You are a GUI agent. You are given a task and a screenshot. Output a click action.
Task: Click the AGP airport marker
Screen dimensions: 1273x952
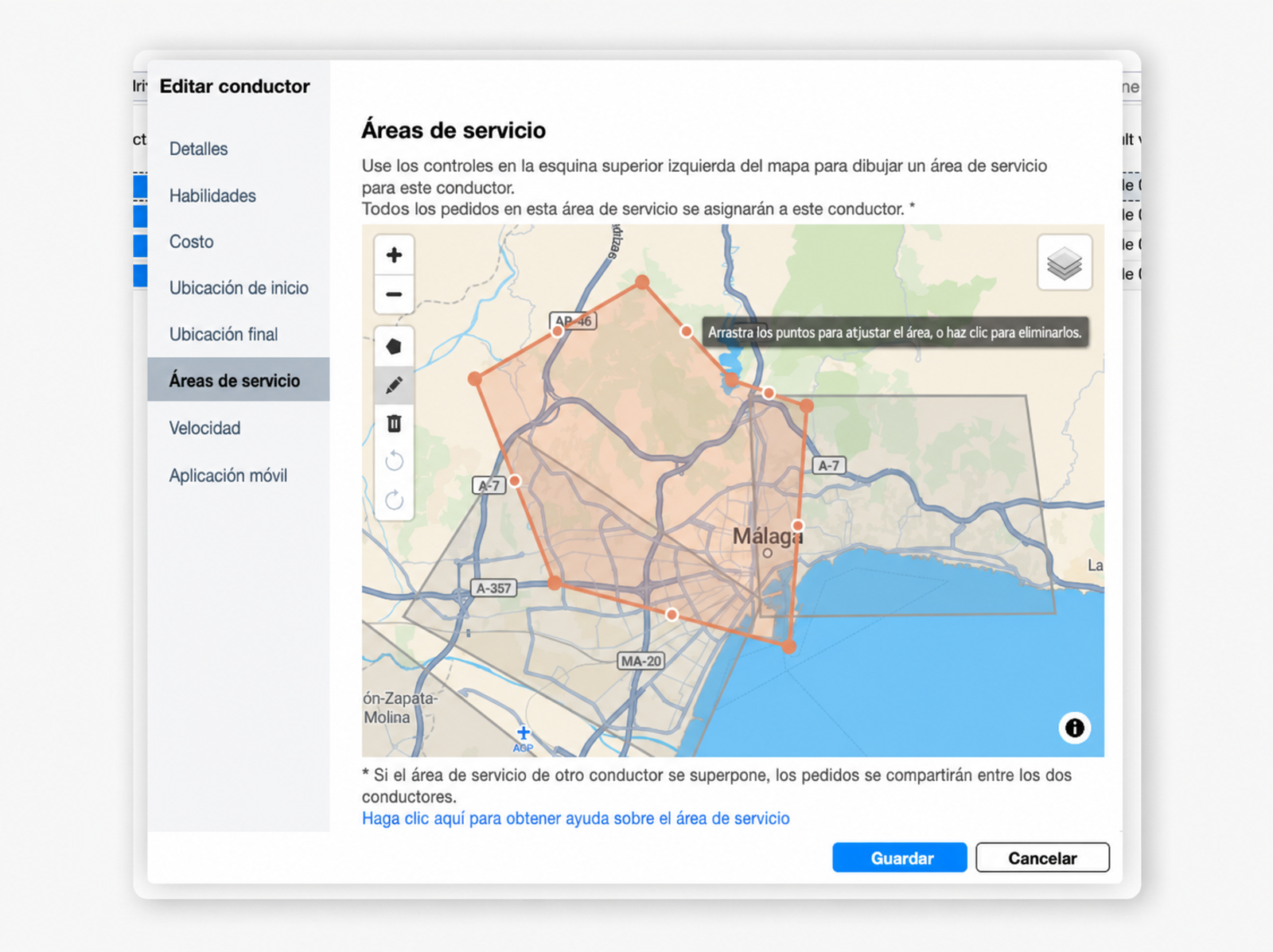523,738
